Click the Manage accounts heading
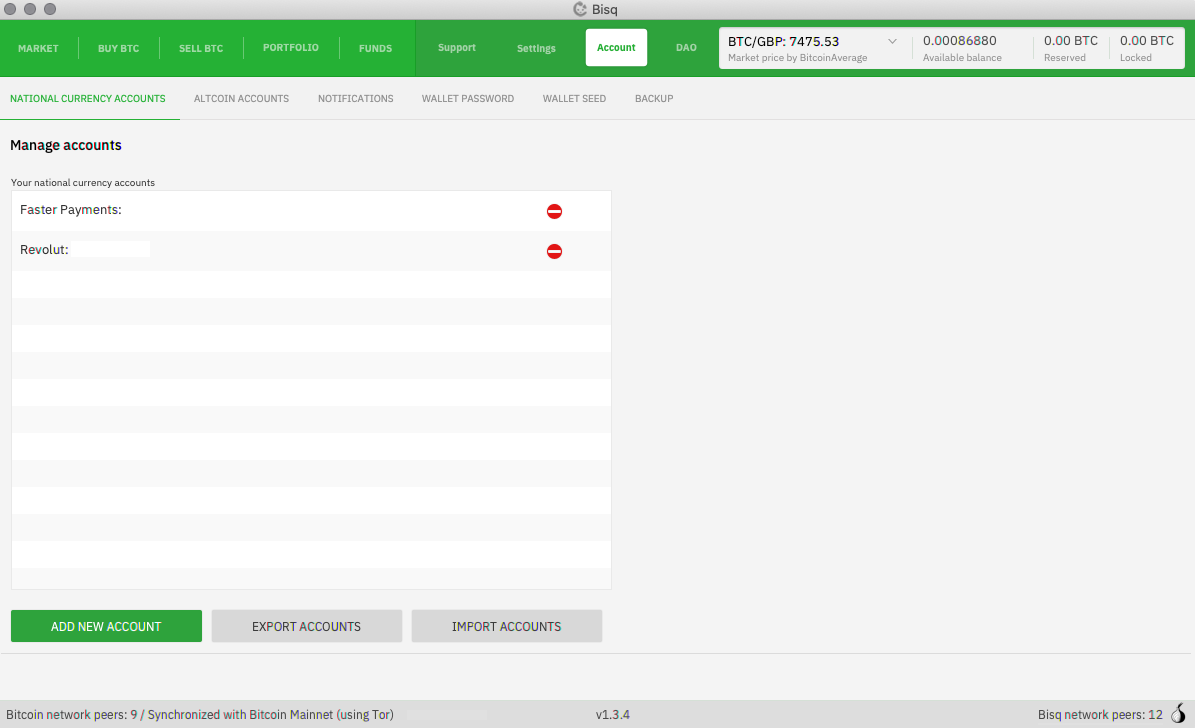This screenshot has width=1195, height=728. pyautogui.click(x=66, y=145)
